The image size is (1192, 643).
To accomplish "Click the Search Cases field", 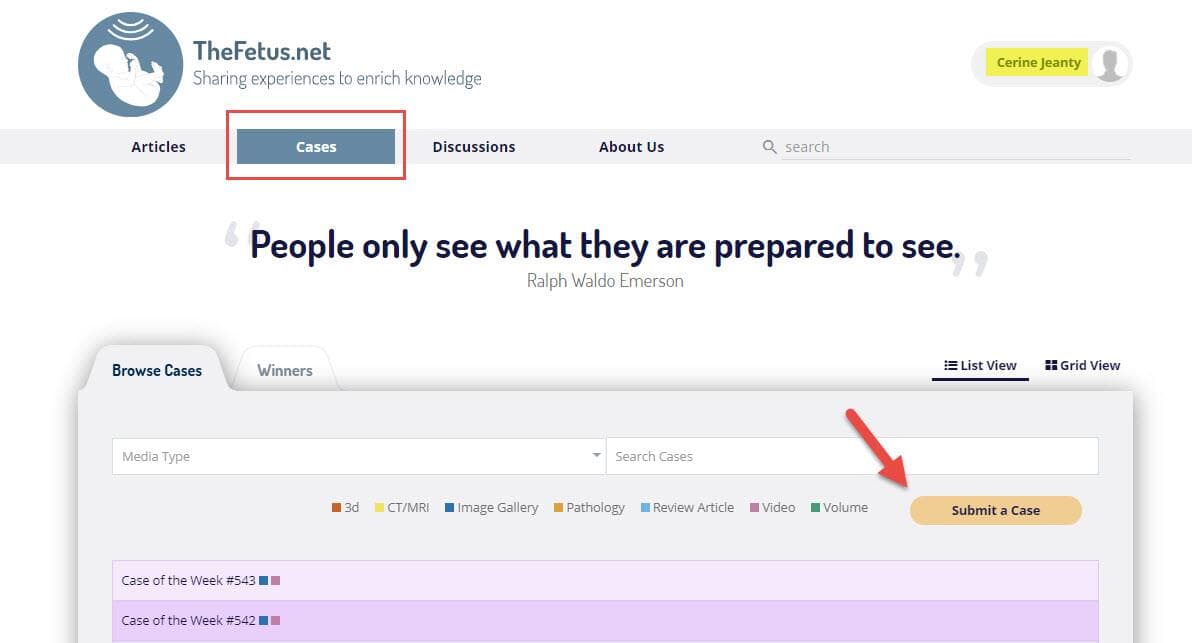I will (x=851, y=456).
